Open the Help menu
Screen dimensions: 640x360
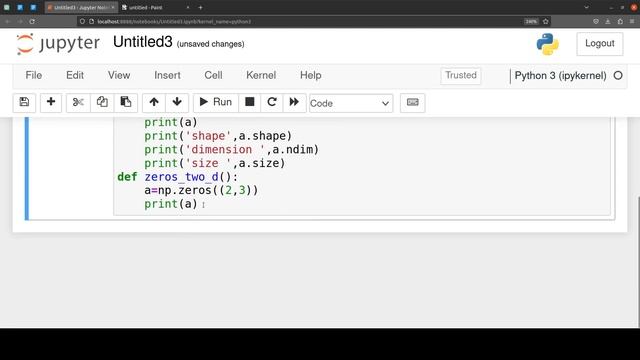[x=311, y=76]
